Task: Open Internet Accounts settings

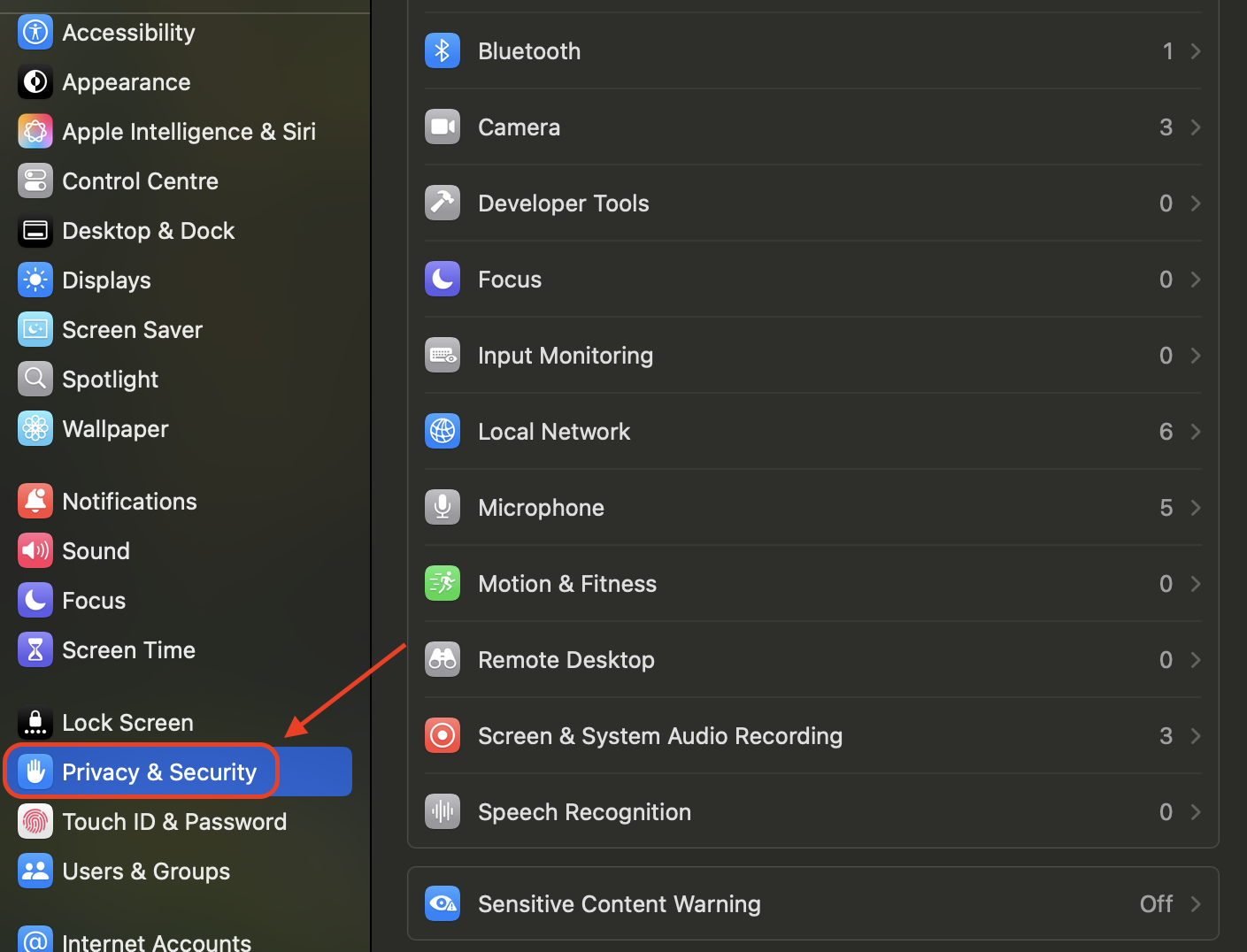Action: click(156, 940)
